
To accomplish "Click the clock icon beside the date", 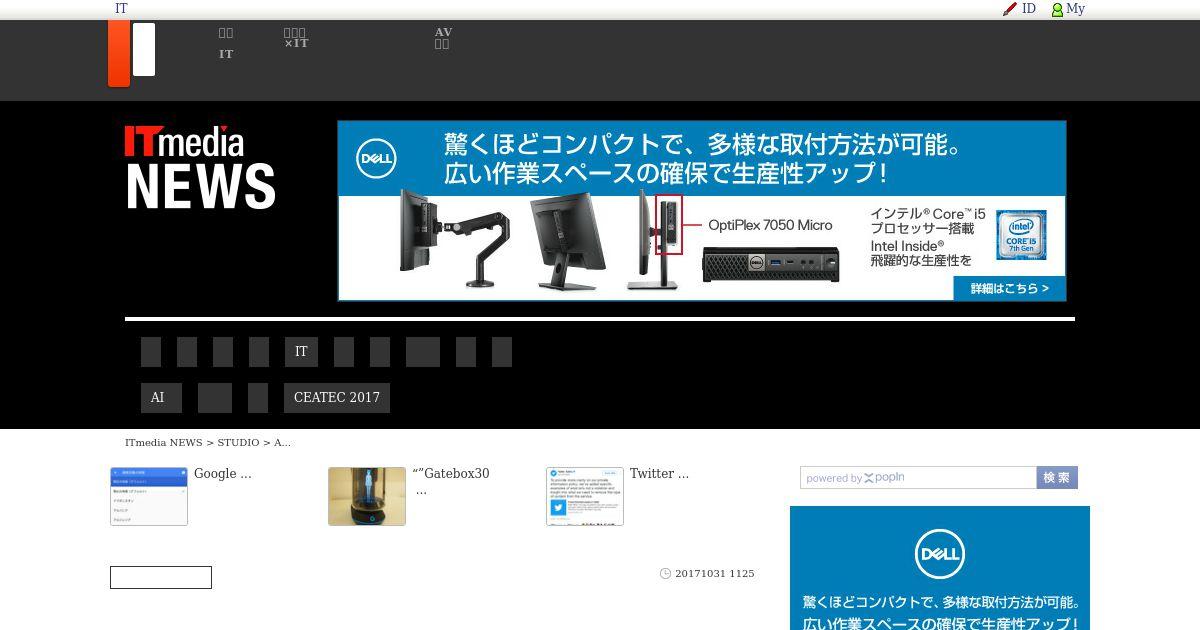I will click(665, 574).
